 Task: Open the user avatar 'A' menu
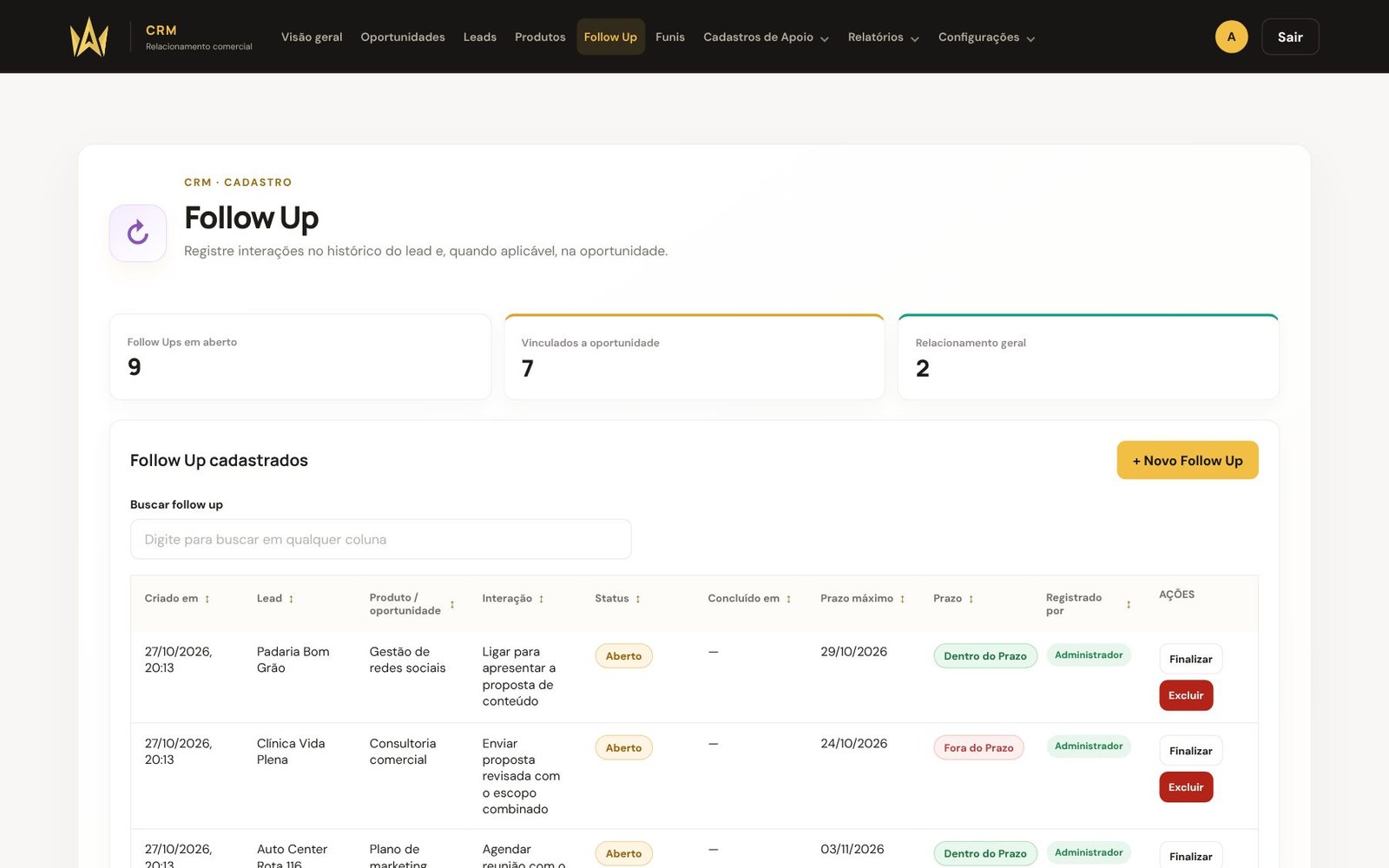point(1231,36)
